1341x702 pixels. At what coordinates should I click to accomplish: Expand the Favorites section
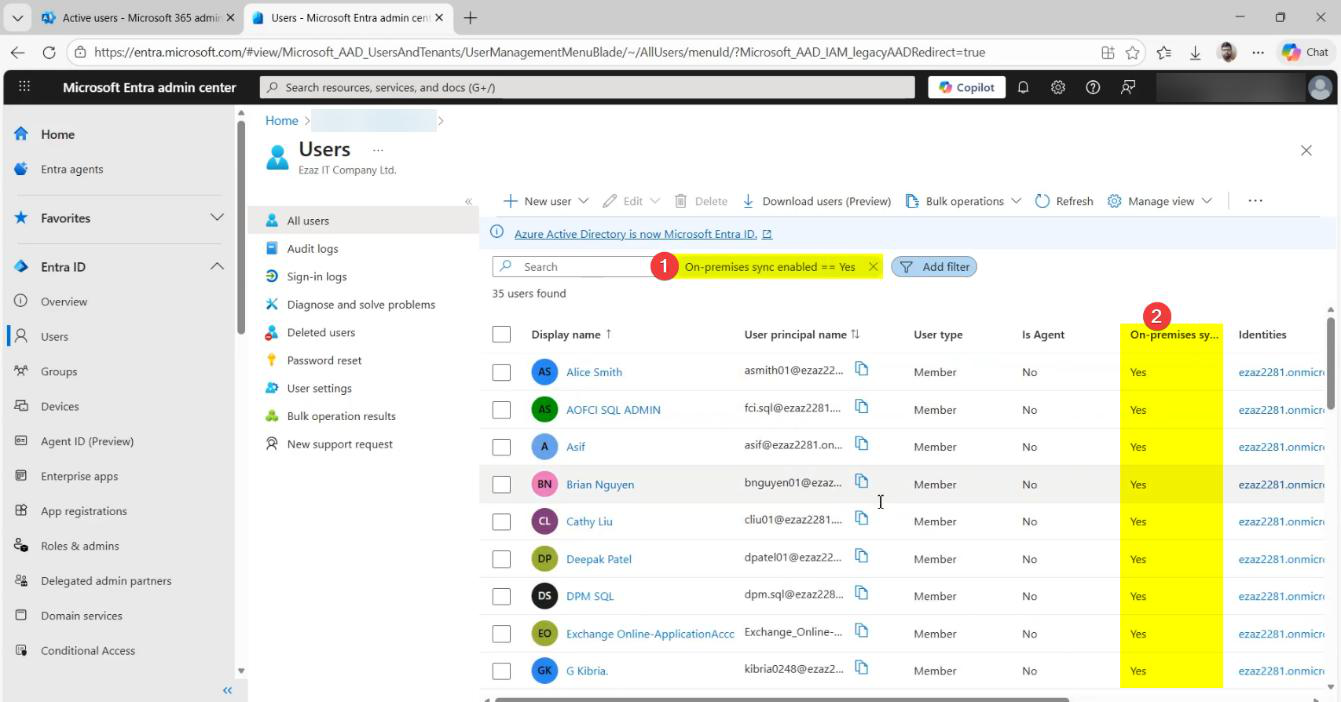(x=217, y=217)
